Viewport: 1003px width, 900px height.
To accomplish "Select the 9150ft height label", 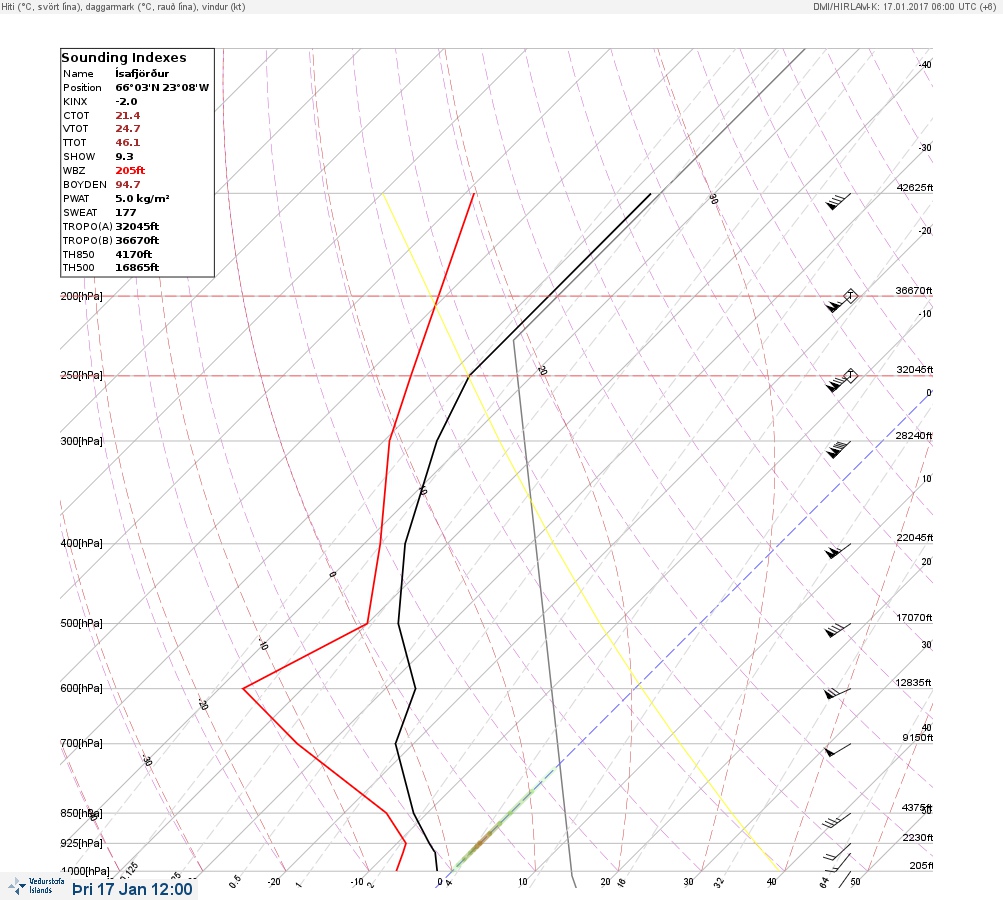I will [x=917, y=738].
